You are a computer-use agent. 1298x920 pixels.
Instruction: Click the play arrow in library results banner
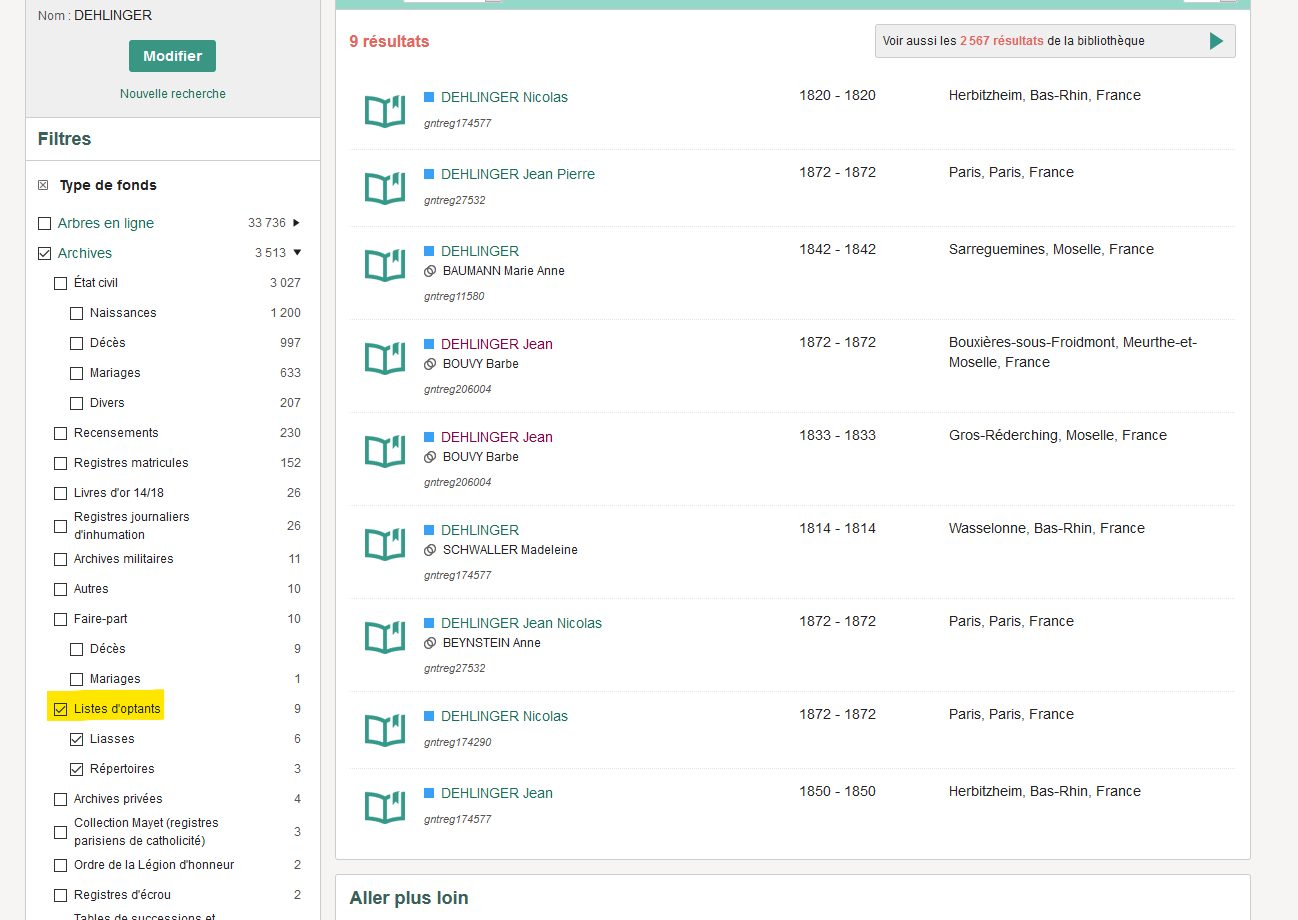pos(1216,41)
